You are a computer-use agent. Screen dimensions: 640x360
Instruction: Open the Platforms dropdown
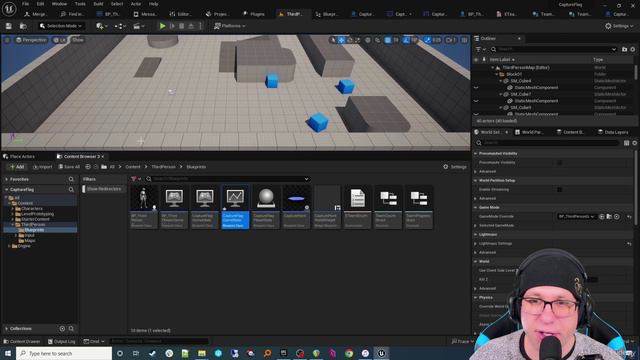(230, 26)
